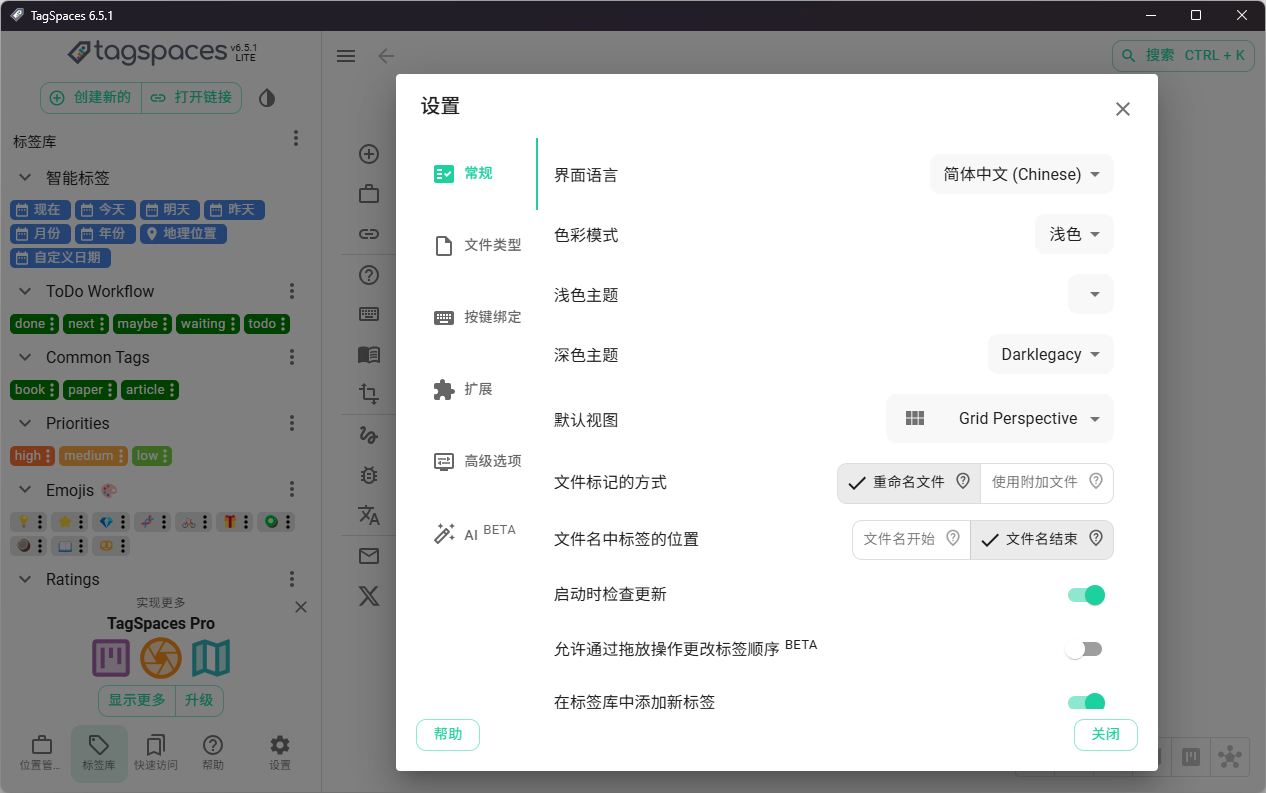Enable drag-and-drop tag reordering toggle
The image size is (1266, 793).
[1085, 648]
